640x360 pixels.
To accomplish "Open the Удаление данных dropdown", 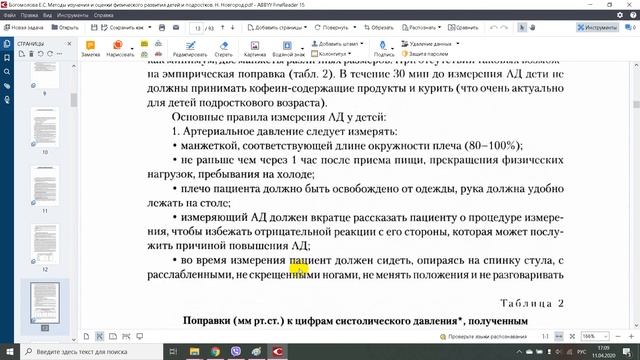I will 430,44.
